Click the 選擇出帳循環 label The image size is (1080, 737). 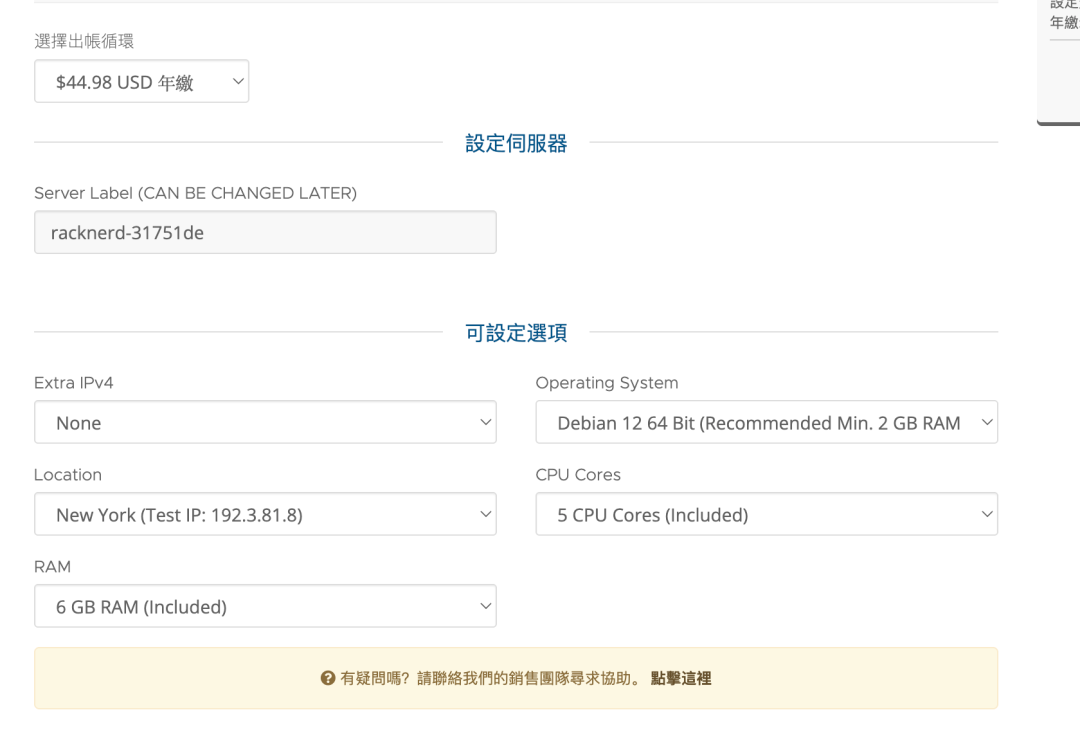pos(84,41)
